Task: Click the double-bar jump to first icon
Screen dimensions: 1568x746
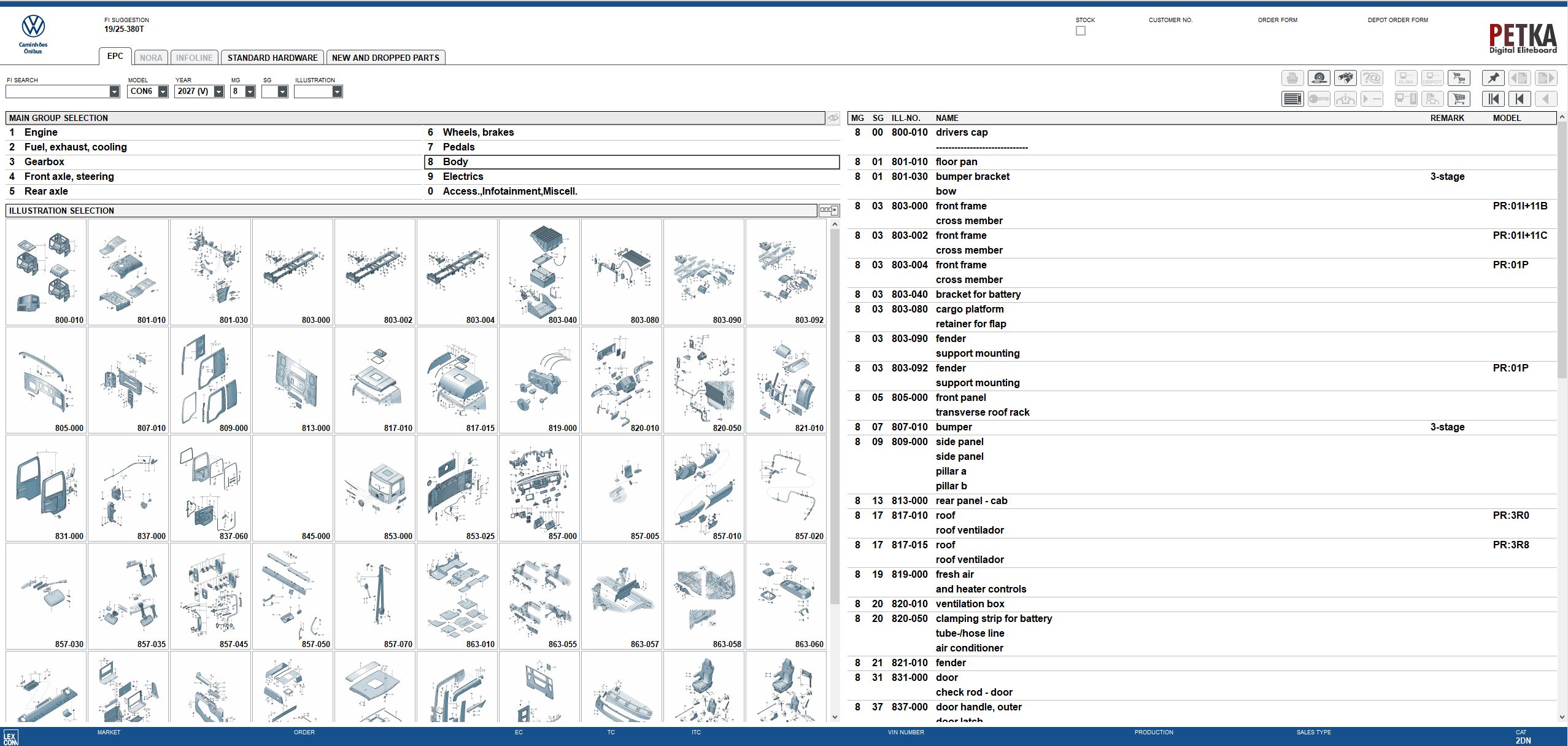Action: [1493, 99]
